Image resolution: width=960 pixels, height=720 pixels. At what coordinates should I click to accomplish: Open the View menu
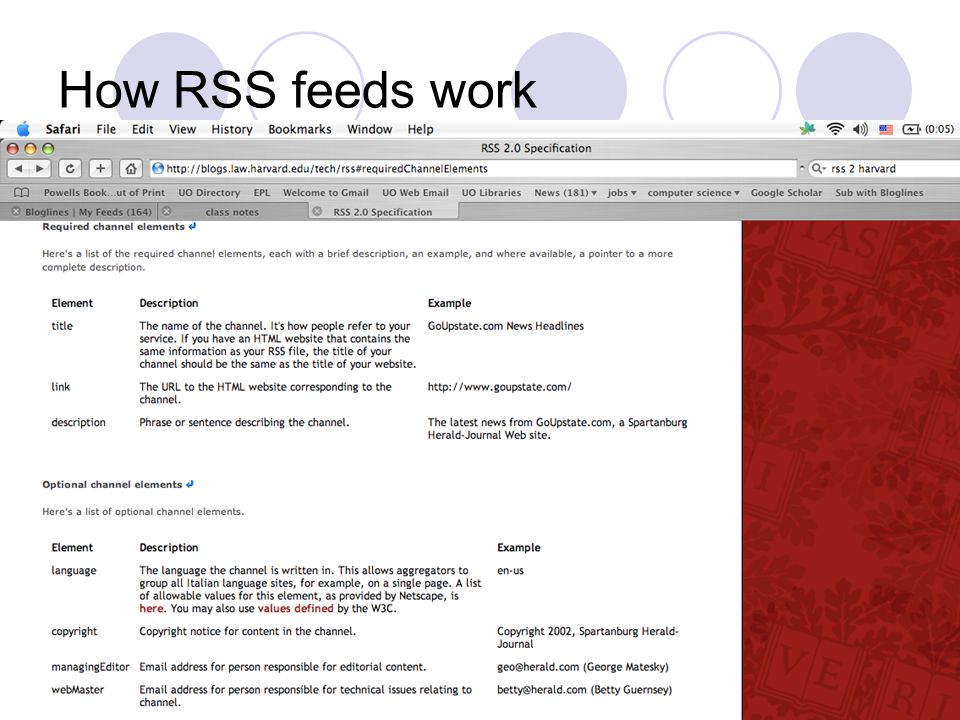[182, 129]
